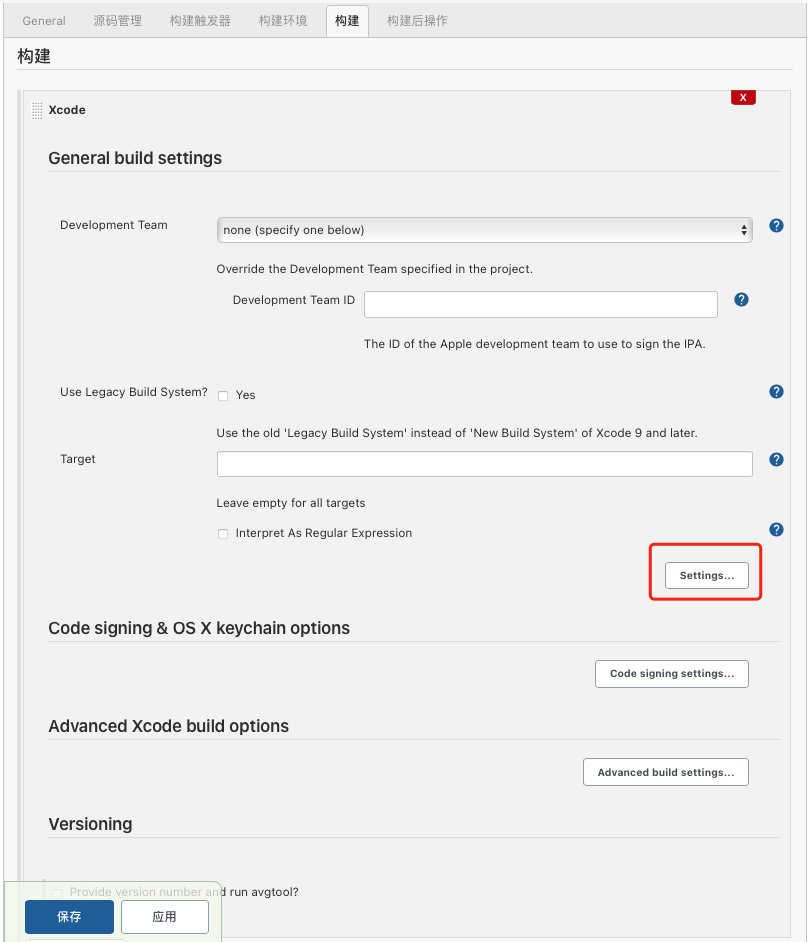Click the General build settings heading
This screenshot has height=942, width=808.
coord(135,158)
